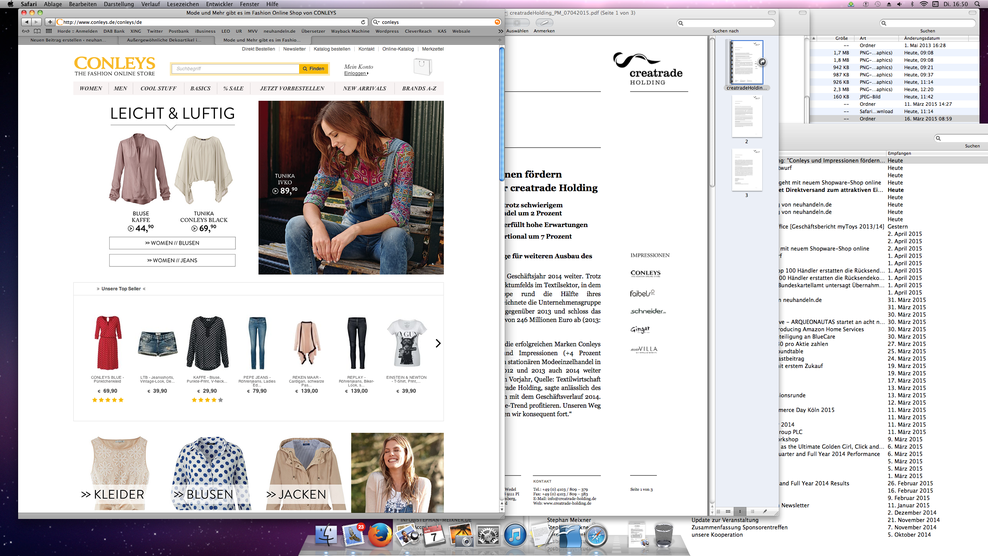This screenshot has height=556, width=988.
Task: Open Mail in the Dock
Action: coord(353,536)
